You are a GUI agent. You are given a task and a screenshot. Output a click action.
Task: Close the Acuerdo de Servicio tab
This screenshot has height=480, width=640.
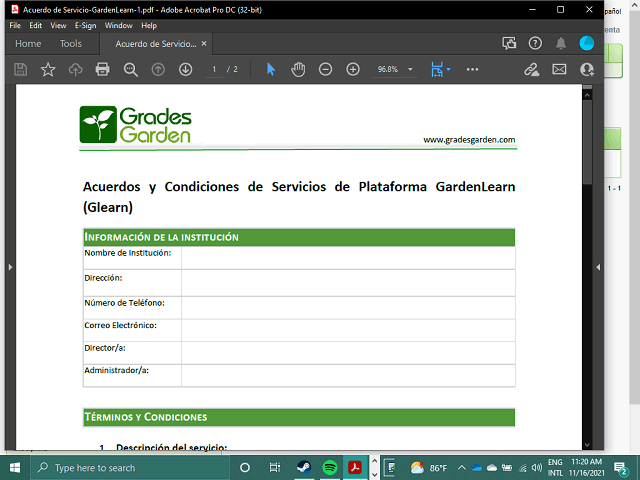point(204,43)
